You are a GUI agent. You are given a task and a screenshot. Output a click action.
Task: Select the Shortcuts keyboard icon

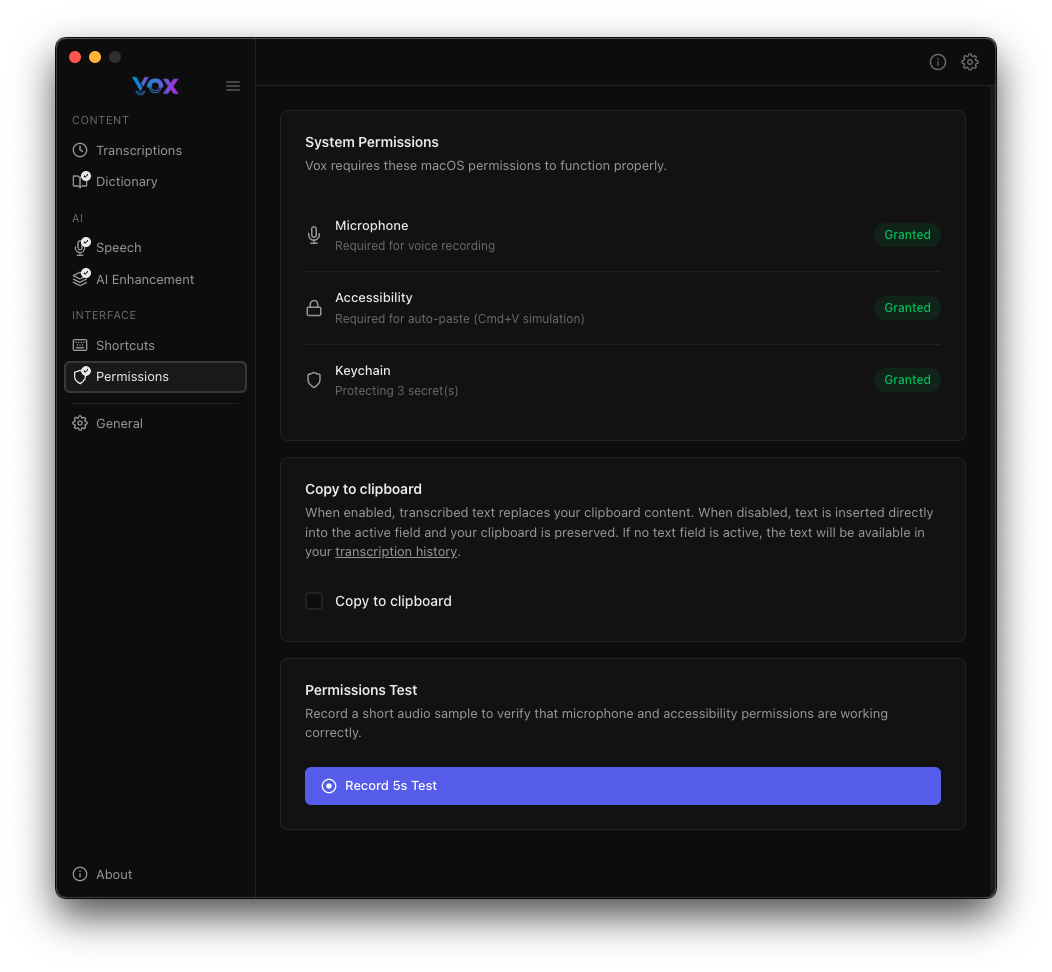click(x=80, y=345)
